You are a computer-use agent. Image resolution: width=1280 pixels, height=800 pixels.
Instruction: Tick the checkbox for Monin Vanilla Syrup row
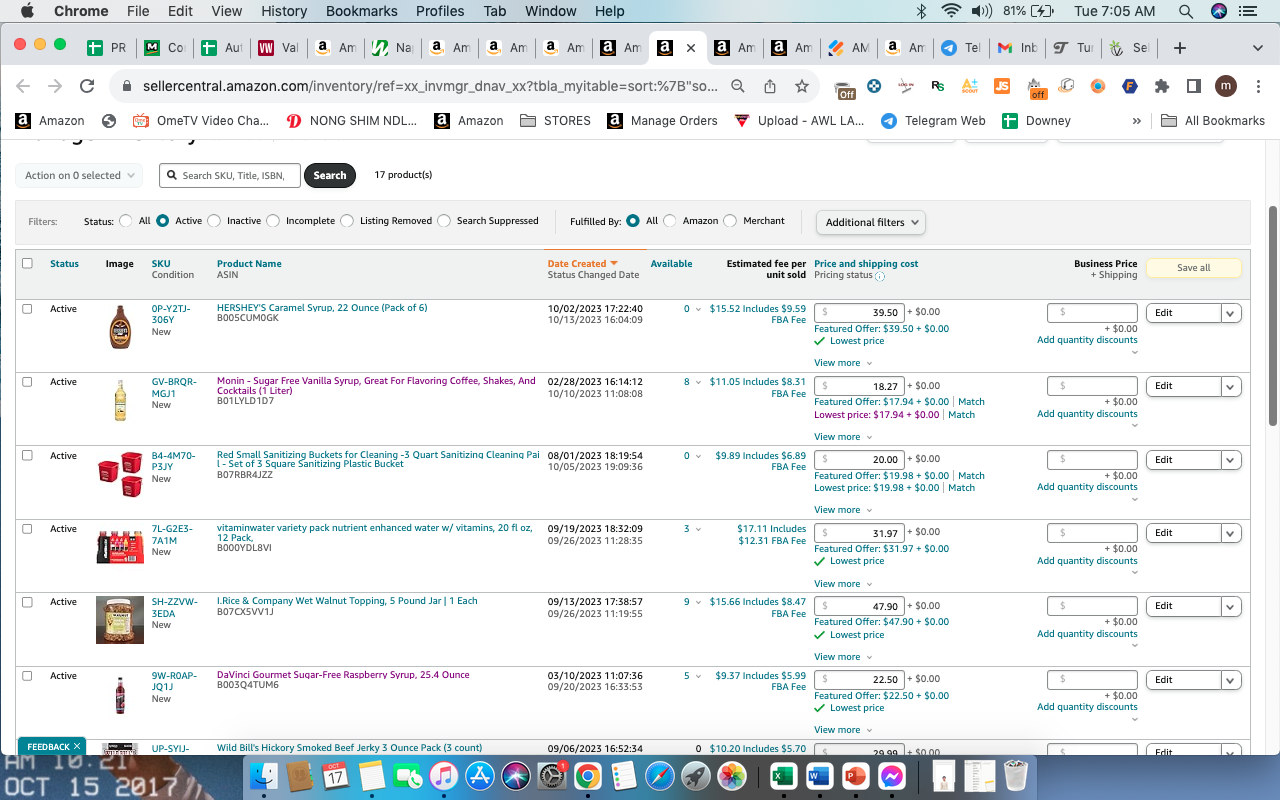pyautogui.click(x=27, y=382)
